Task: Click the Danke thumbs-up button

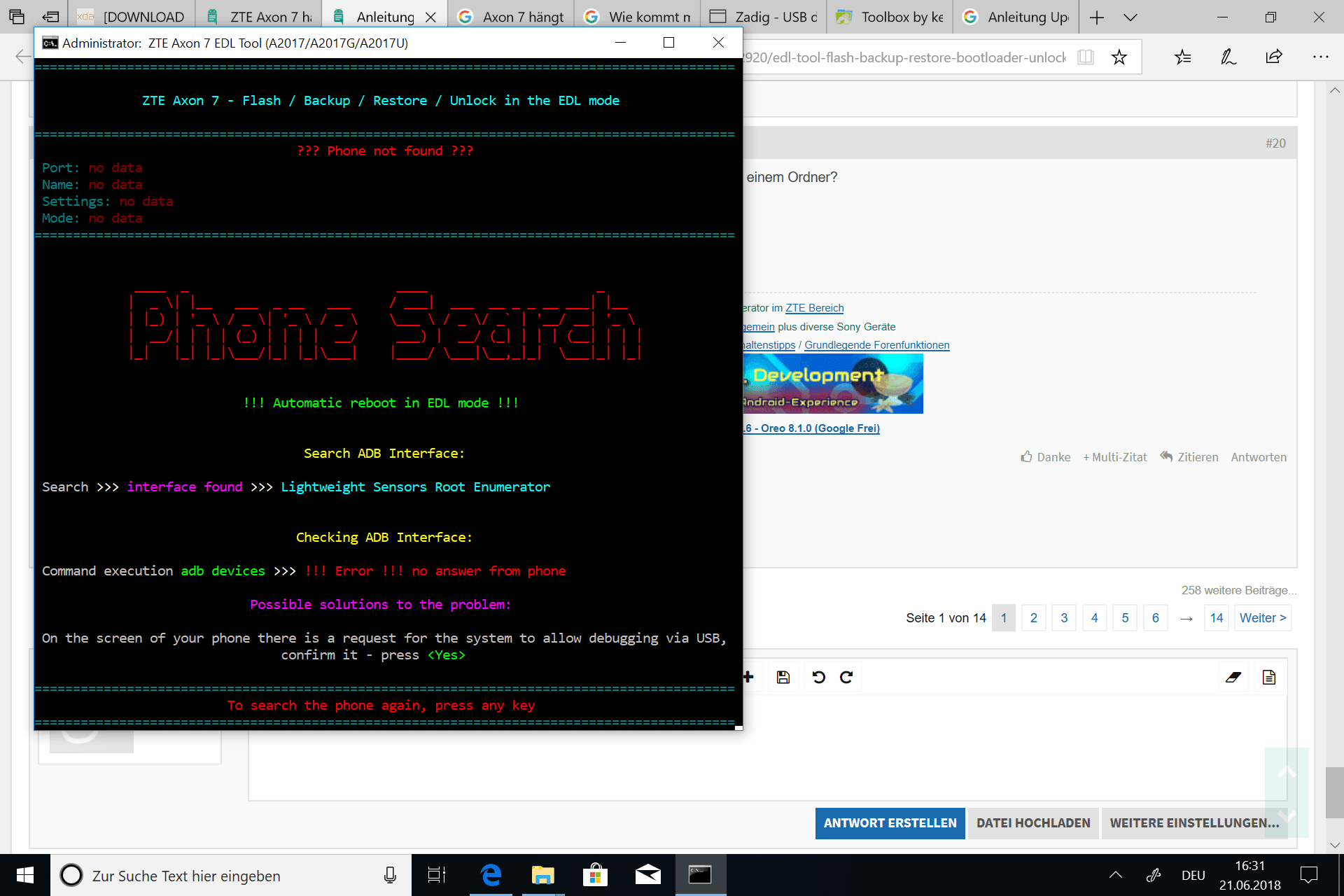Action: pyautogui.click(x=1045, y=457)
